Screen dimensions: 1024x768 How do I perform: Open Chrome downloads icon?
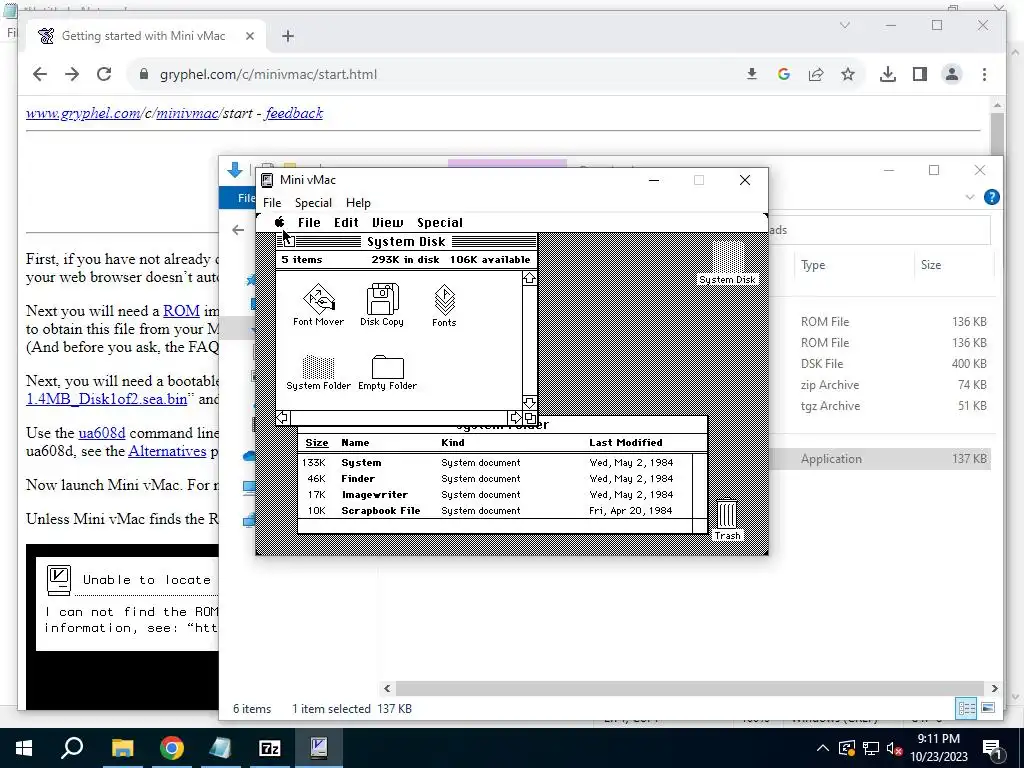(x=888, y=74)
